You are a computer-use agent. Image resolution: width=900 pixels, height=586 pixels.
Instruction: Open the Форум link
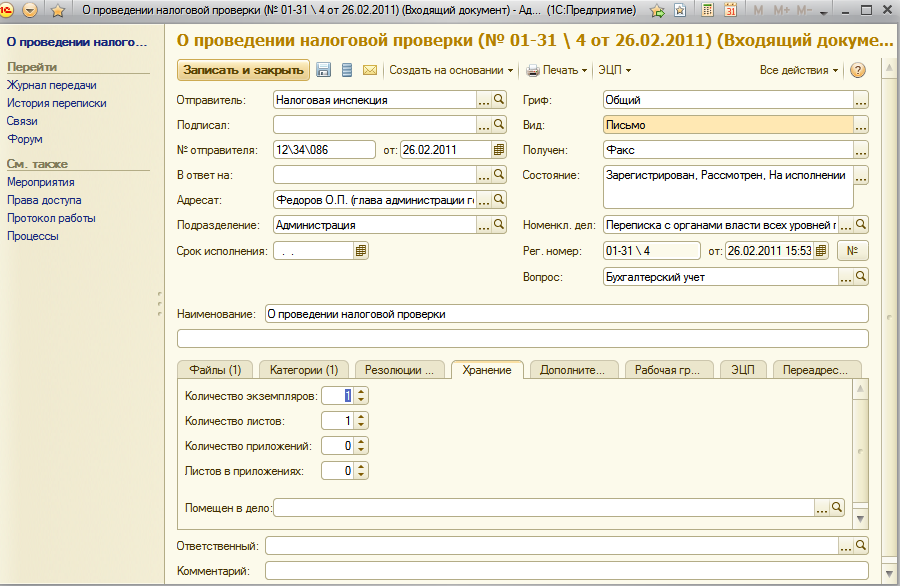pos(25,139)
